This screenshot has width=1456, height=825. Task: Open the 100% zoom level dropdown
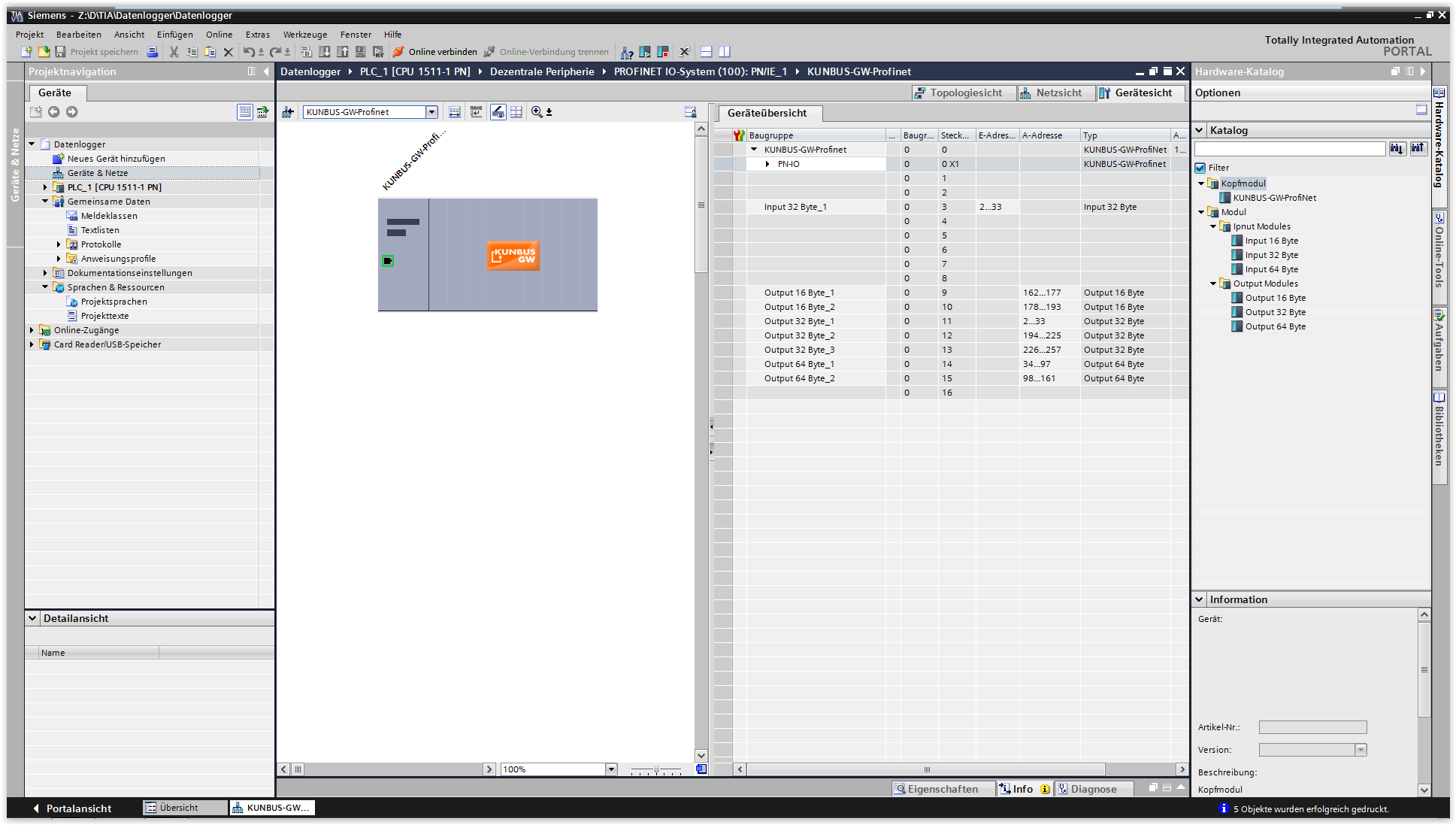[611, 769]
